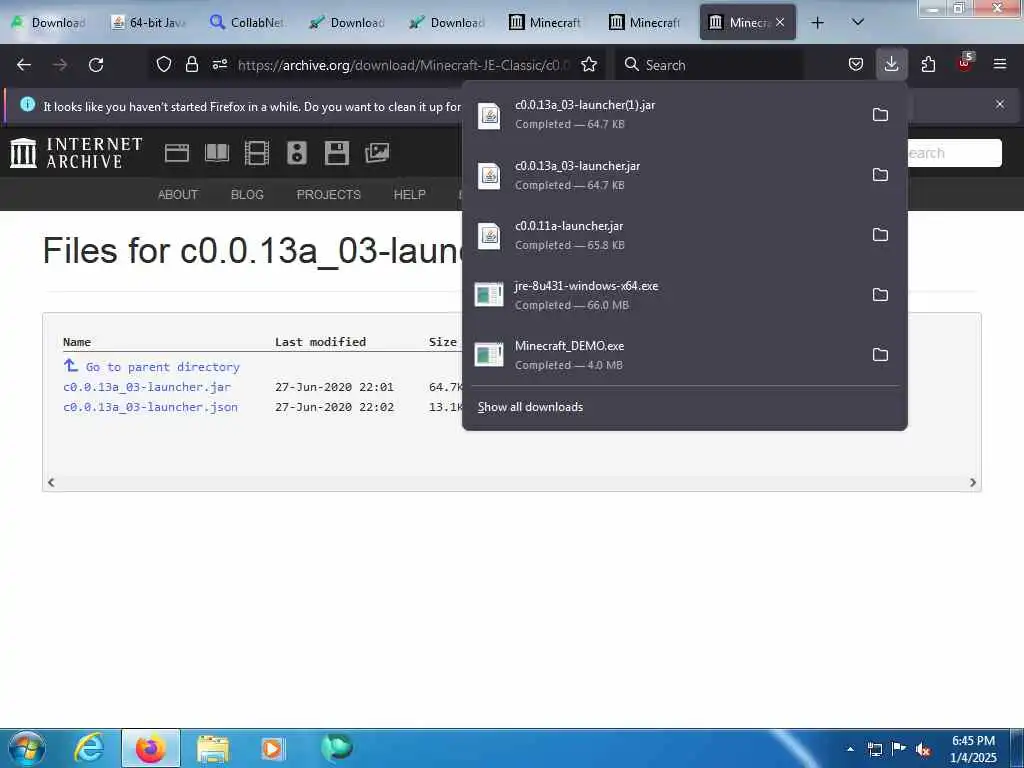Open the ABOUT navigation link
Image resolution: width=1024 pixels, height=768 pixels.
point(178,195)
